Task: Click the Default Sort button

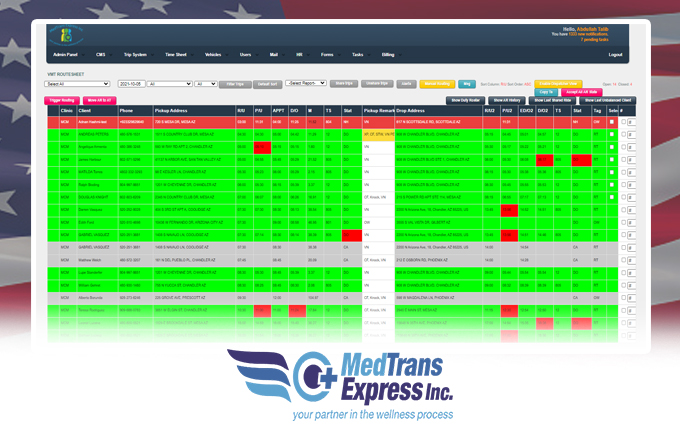Action: 267,84
